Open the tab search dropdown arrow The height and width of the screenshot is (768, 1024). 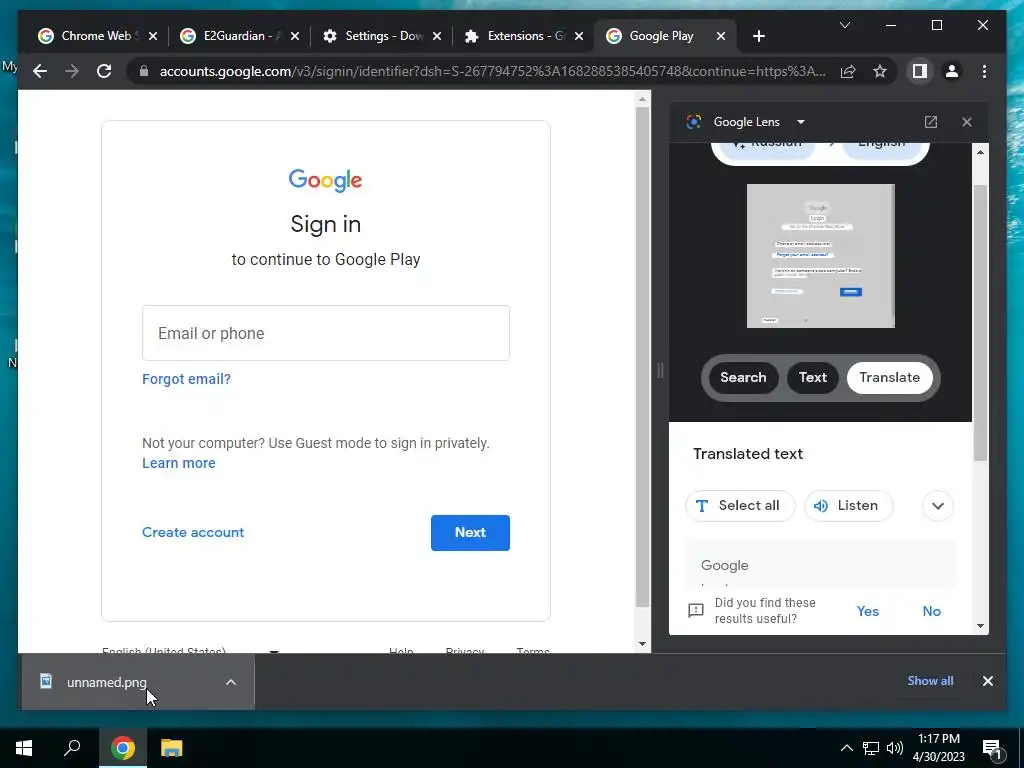coord(844,25)
